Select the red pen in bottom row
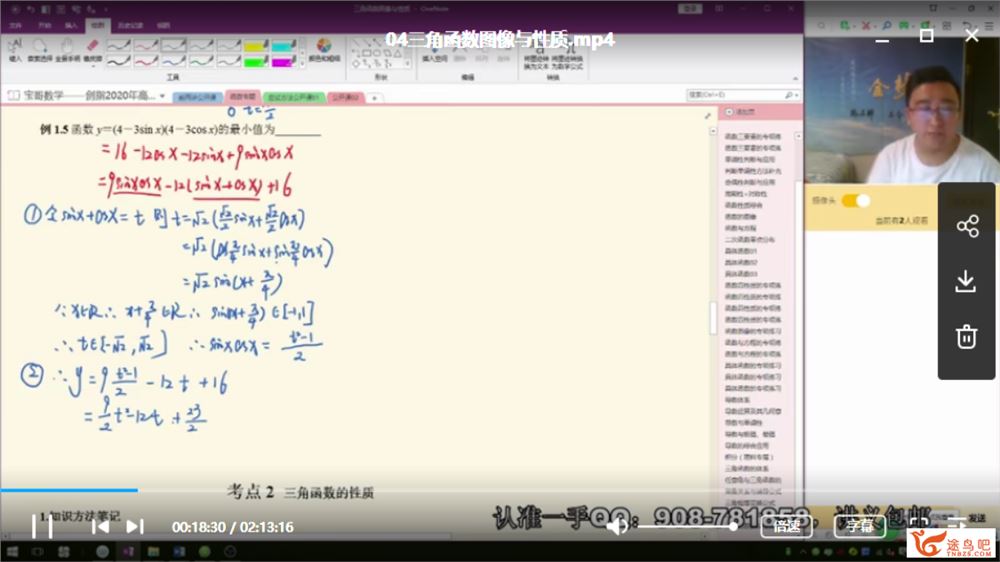The image size is (1000, 562). pos(146,61)
